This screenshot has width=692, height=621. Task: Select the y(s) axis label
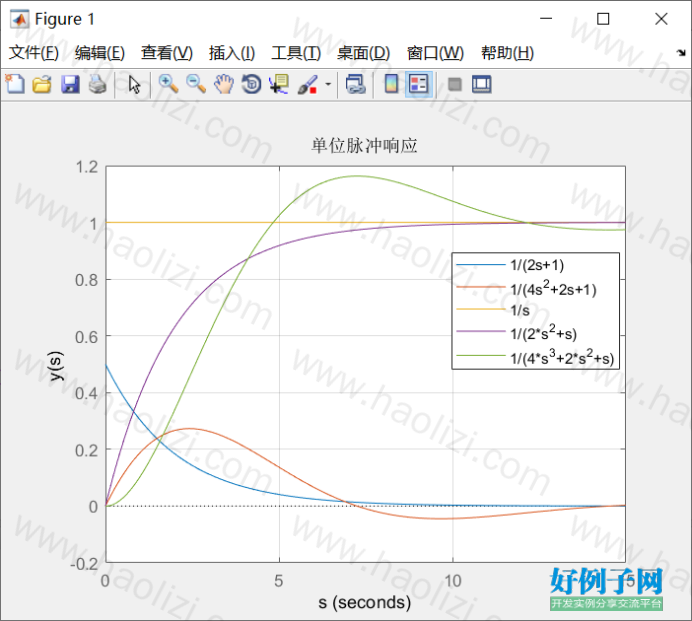pyautogui.click(x=56, y=366)
